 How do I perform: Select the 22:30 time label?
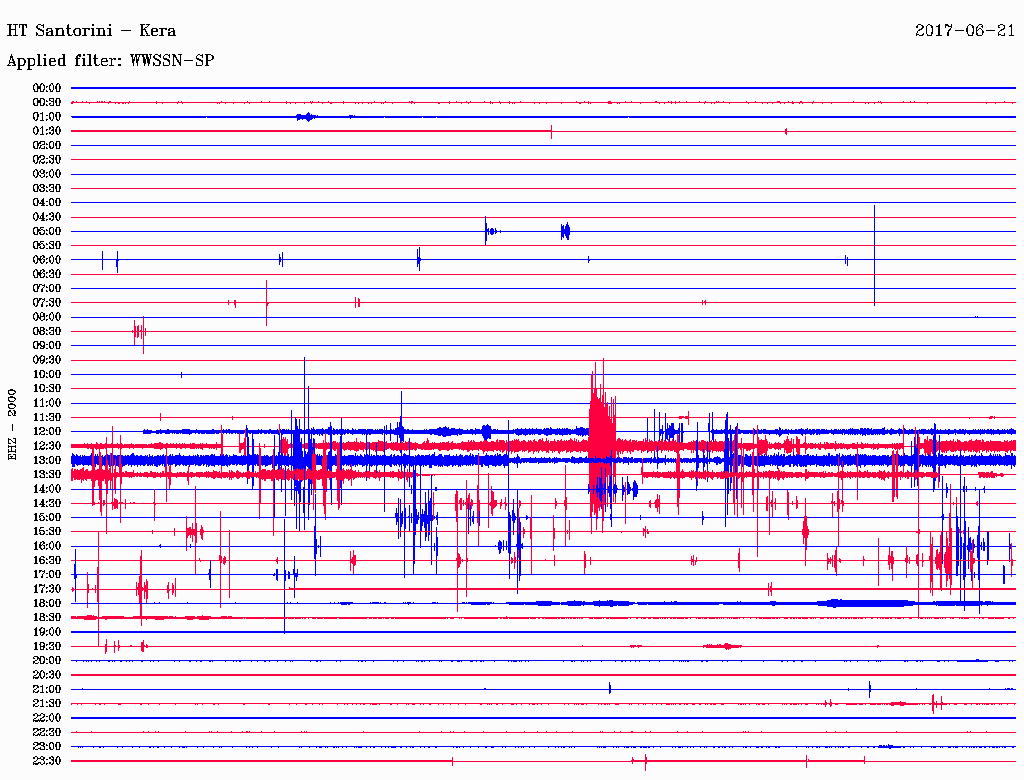click(46, 733)
